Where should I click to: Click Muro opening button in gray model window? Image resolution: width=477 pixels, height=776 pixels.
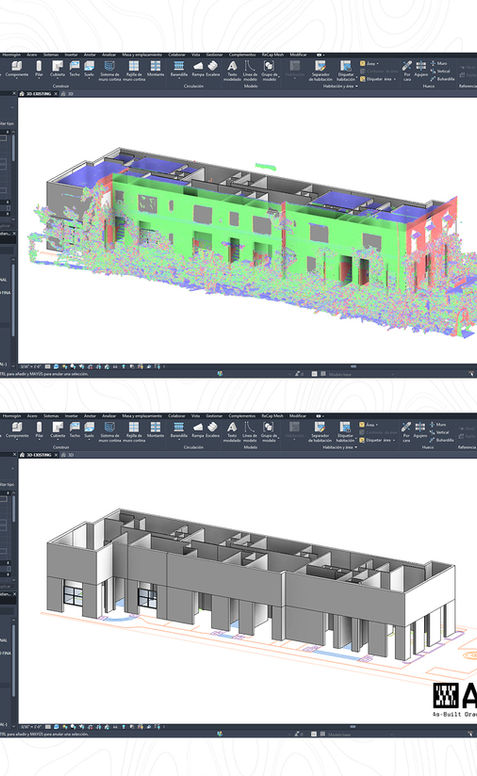point(439,425)
